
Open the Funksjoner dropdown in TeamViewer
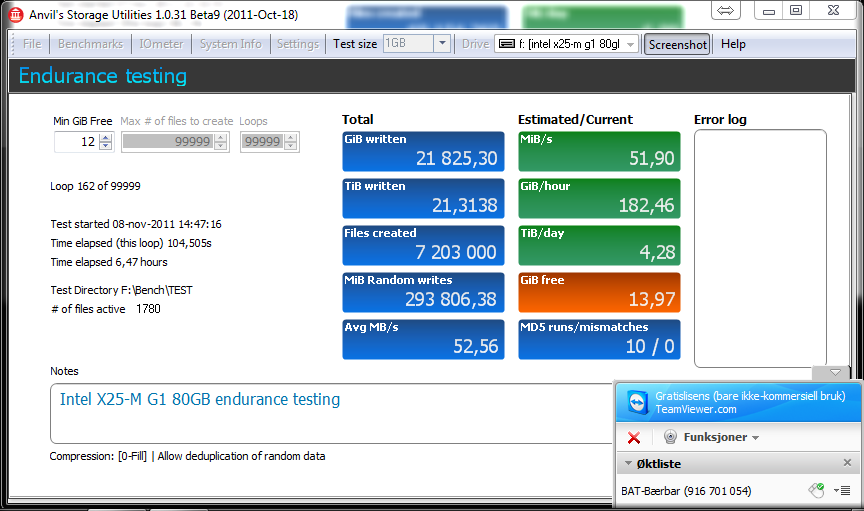click(x=721, y=437)
